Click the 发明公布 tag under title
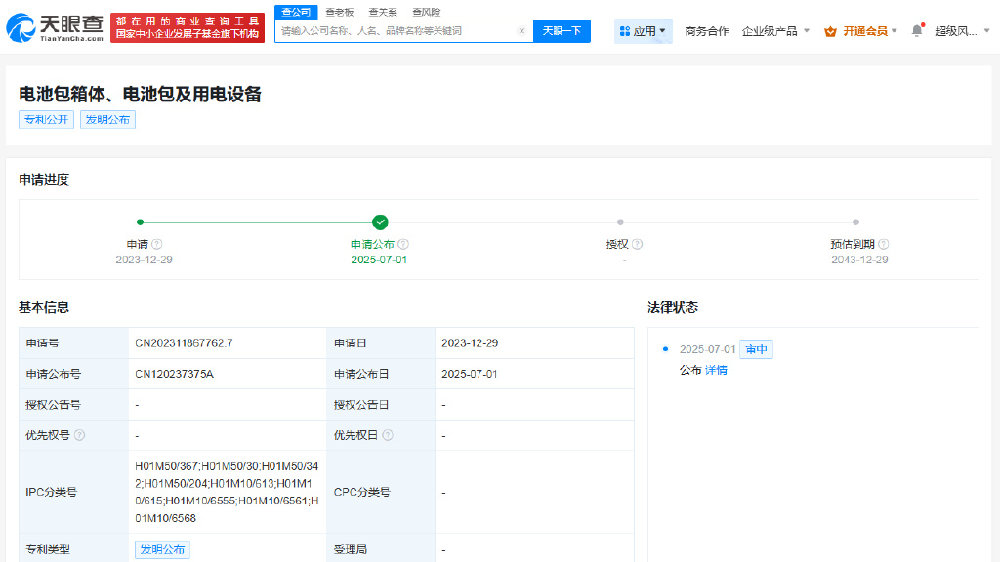Viewport: 1000px width, 562px height. [x=108, y=119]
